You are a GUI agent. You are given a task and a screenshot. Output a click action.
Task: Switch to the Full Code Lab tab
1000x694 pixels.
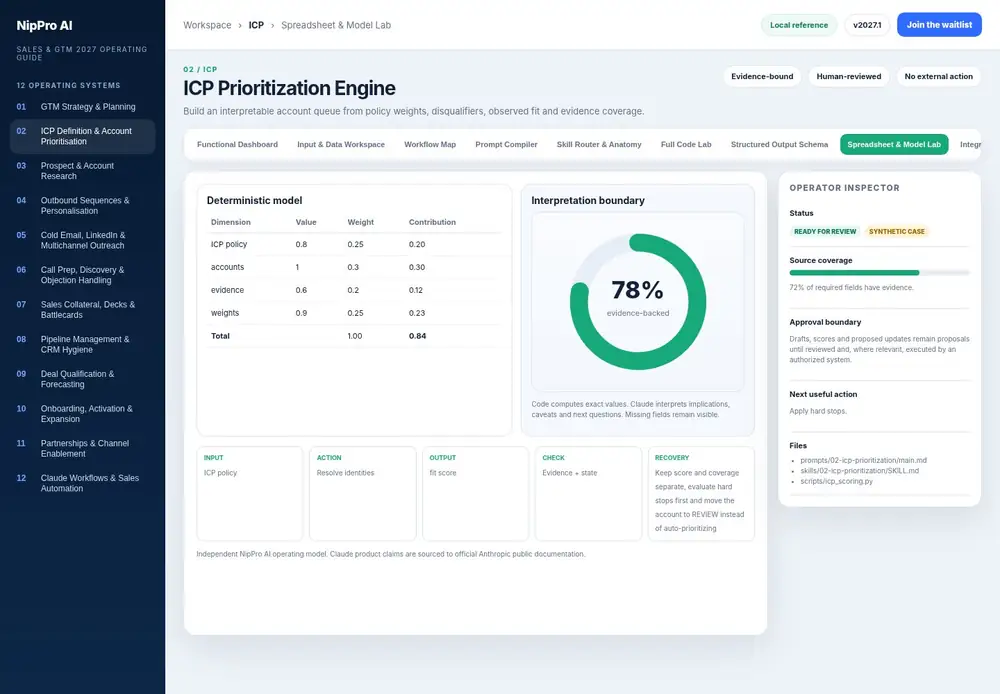tap(686, 144)
